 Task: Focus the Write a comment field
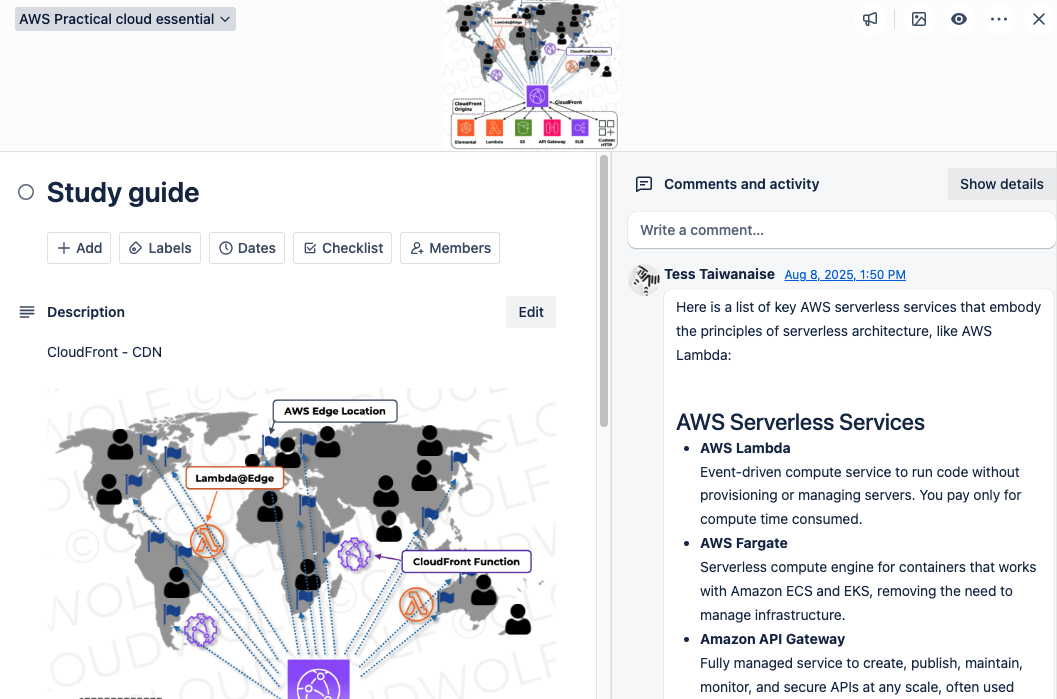click(x=841, y=231)
